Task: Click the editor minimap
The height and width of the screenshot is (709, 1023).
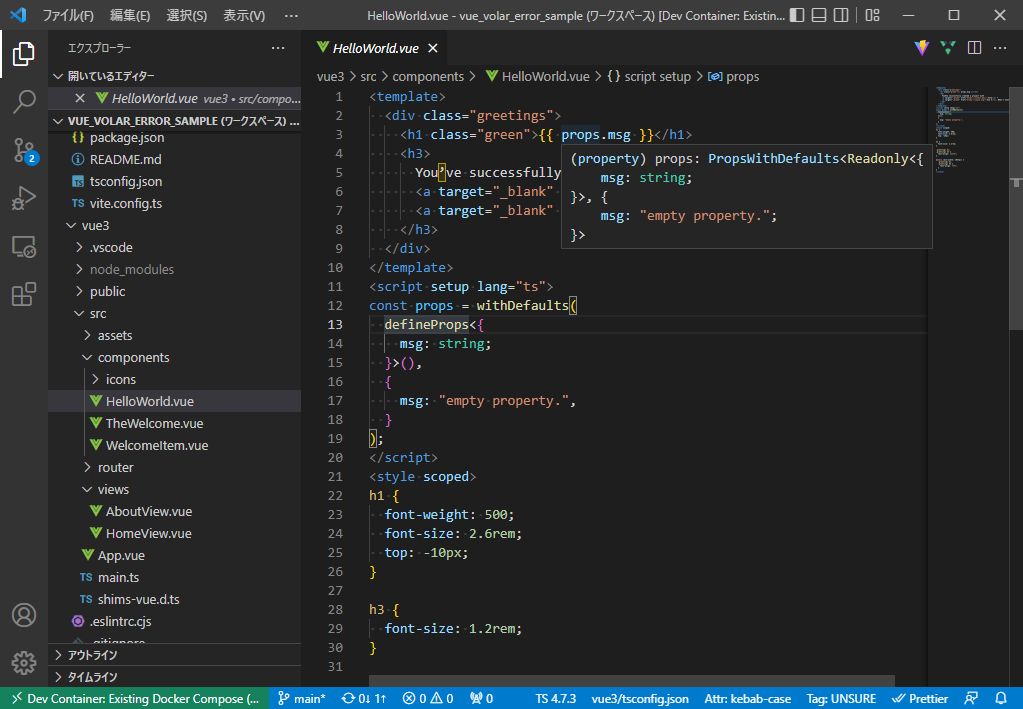Action: coord(972,130)
